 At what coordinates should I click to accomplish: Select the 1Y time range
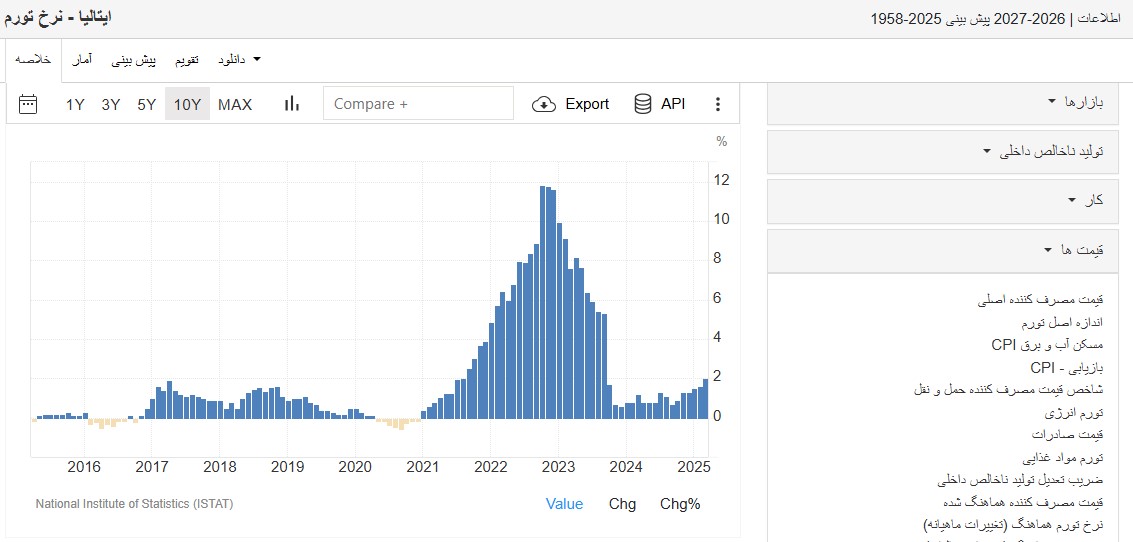tap(75, 104)
